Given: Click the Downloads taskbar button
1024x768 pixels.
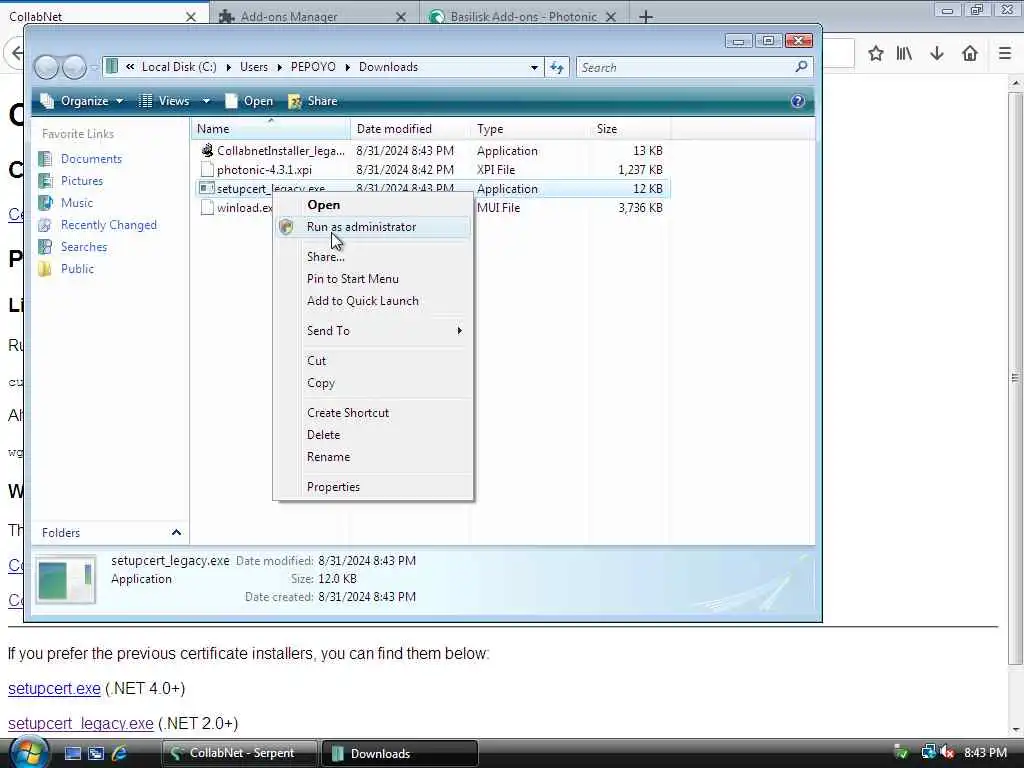Looking at the screenshot, I should coord(400,753).
